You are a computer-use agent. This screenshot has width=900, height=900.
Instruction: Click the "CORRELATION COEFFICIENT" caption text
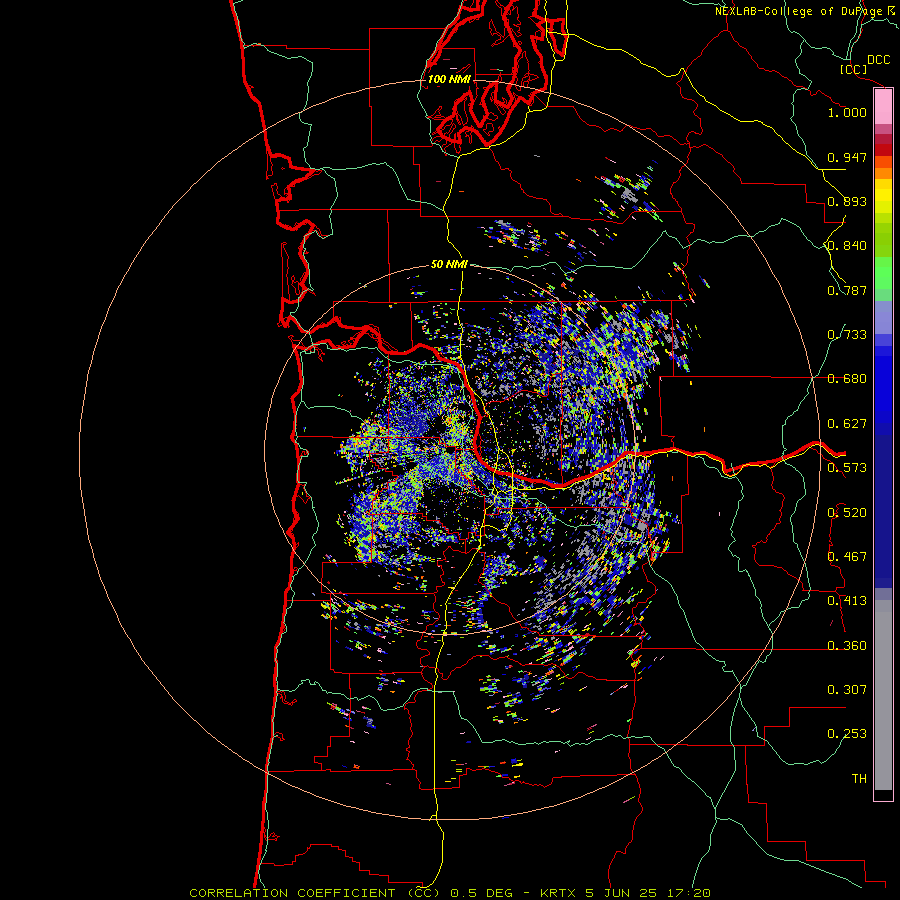tap(292, 893)
